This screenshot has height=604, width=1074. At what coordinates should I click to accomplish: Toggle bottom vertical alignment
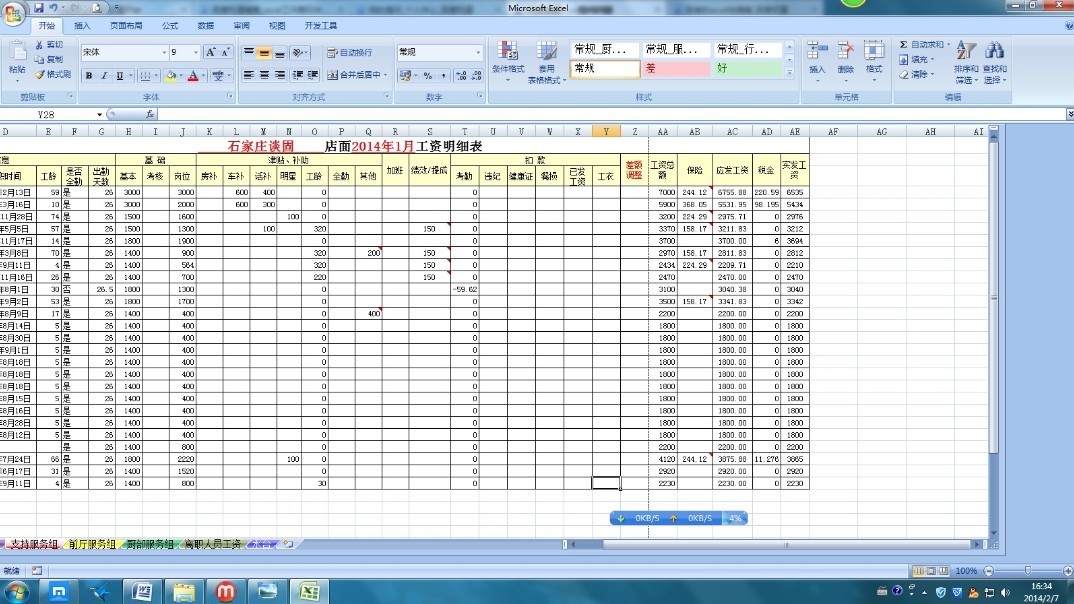[279, 53]
